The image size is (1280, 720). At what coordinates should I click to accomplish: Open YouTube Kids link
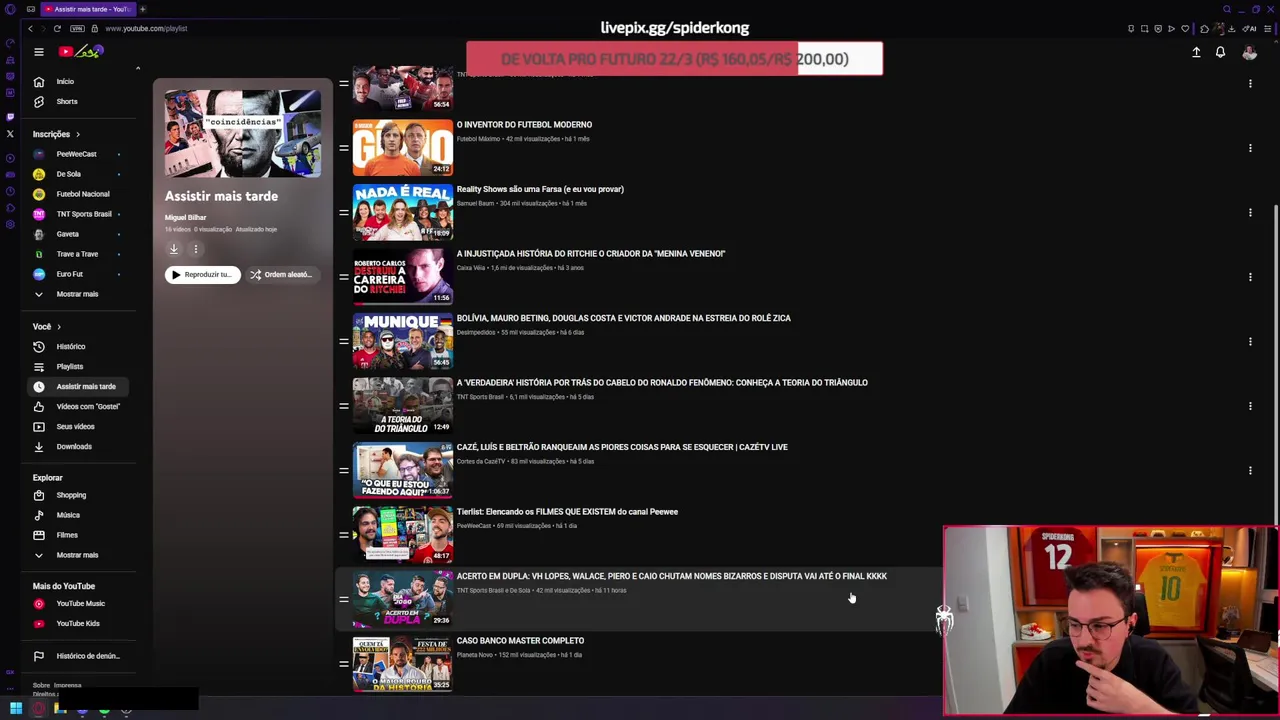pos(77,623)
